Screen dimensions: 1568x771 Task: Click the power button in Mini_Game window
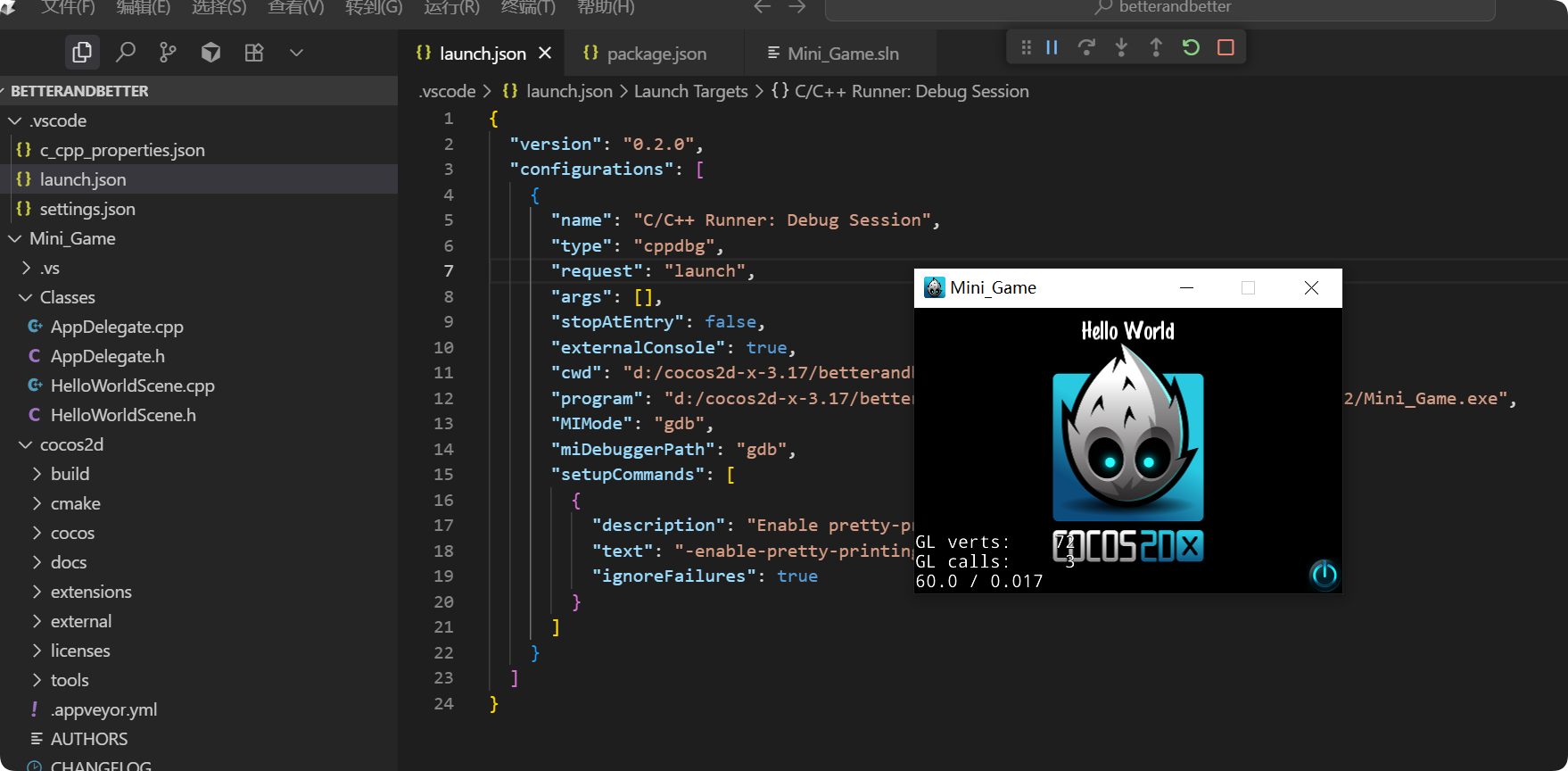coord(1324,575)
